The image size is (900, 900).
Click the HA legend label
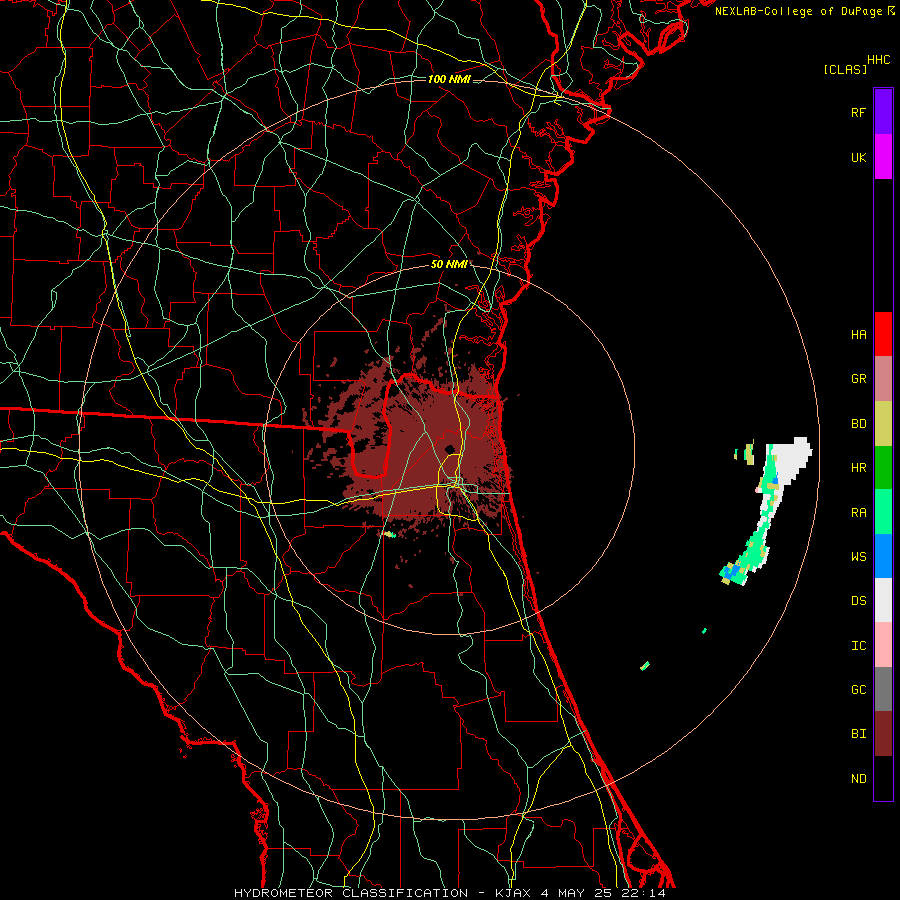(858, 334)
